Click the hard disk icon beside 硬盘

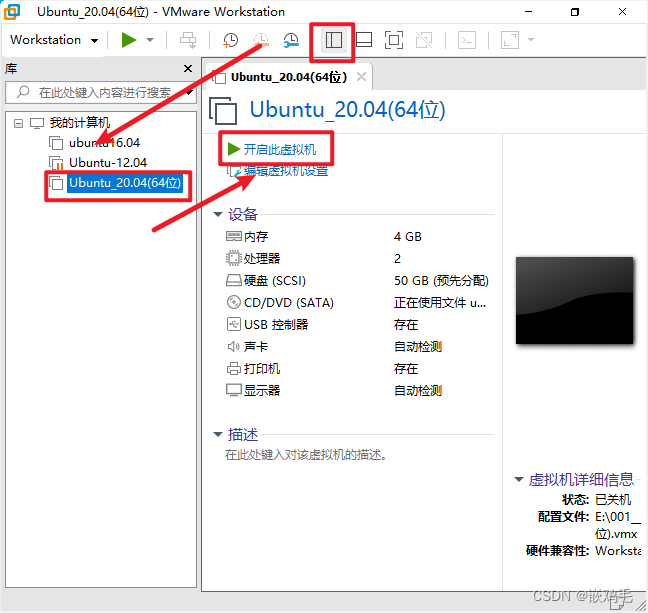click(233, 281)
